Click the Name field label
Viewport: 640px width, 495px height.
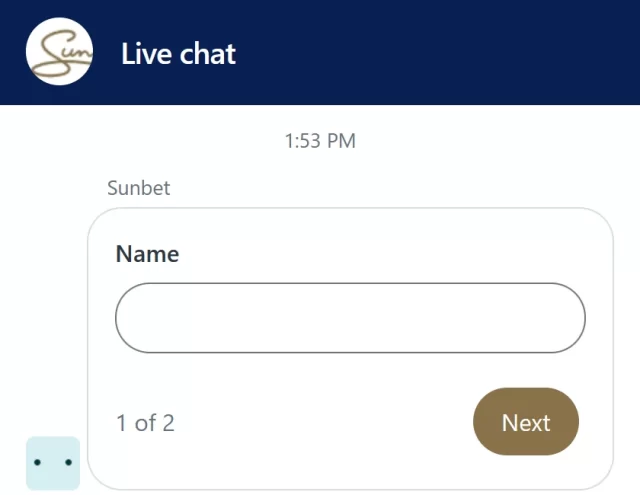(x=147, y=254)
